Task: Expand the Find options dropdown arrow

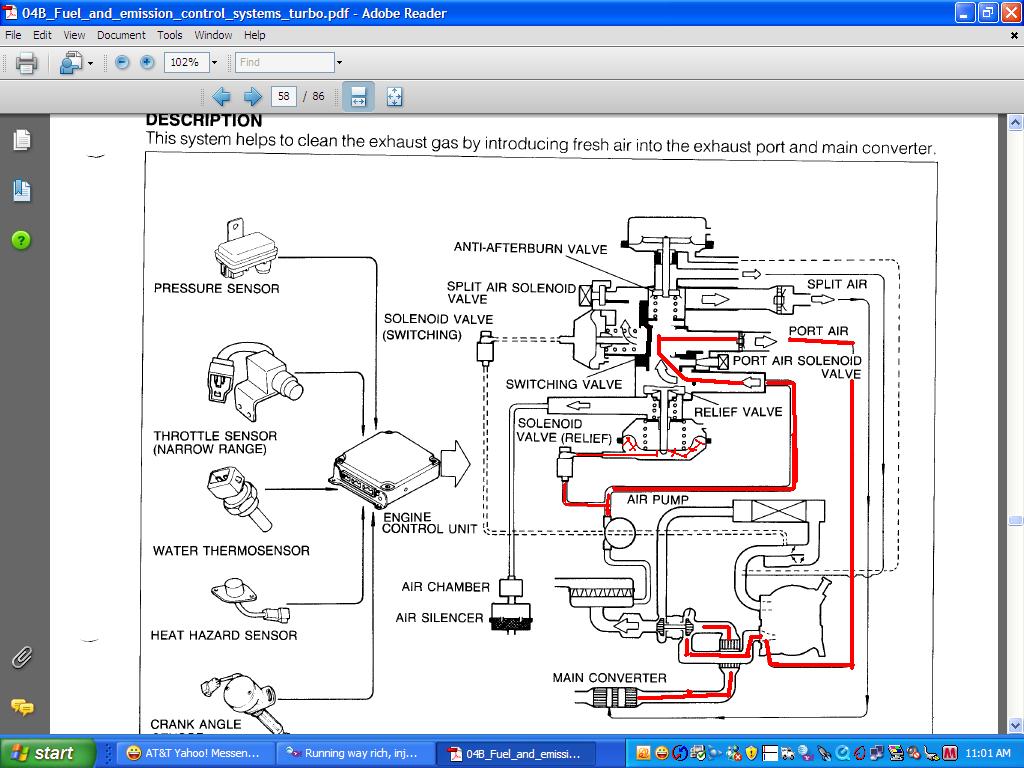Action: coord(339,63)
